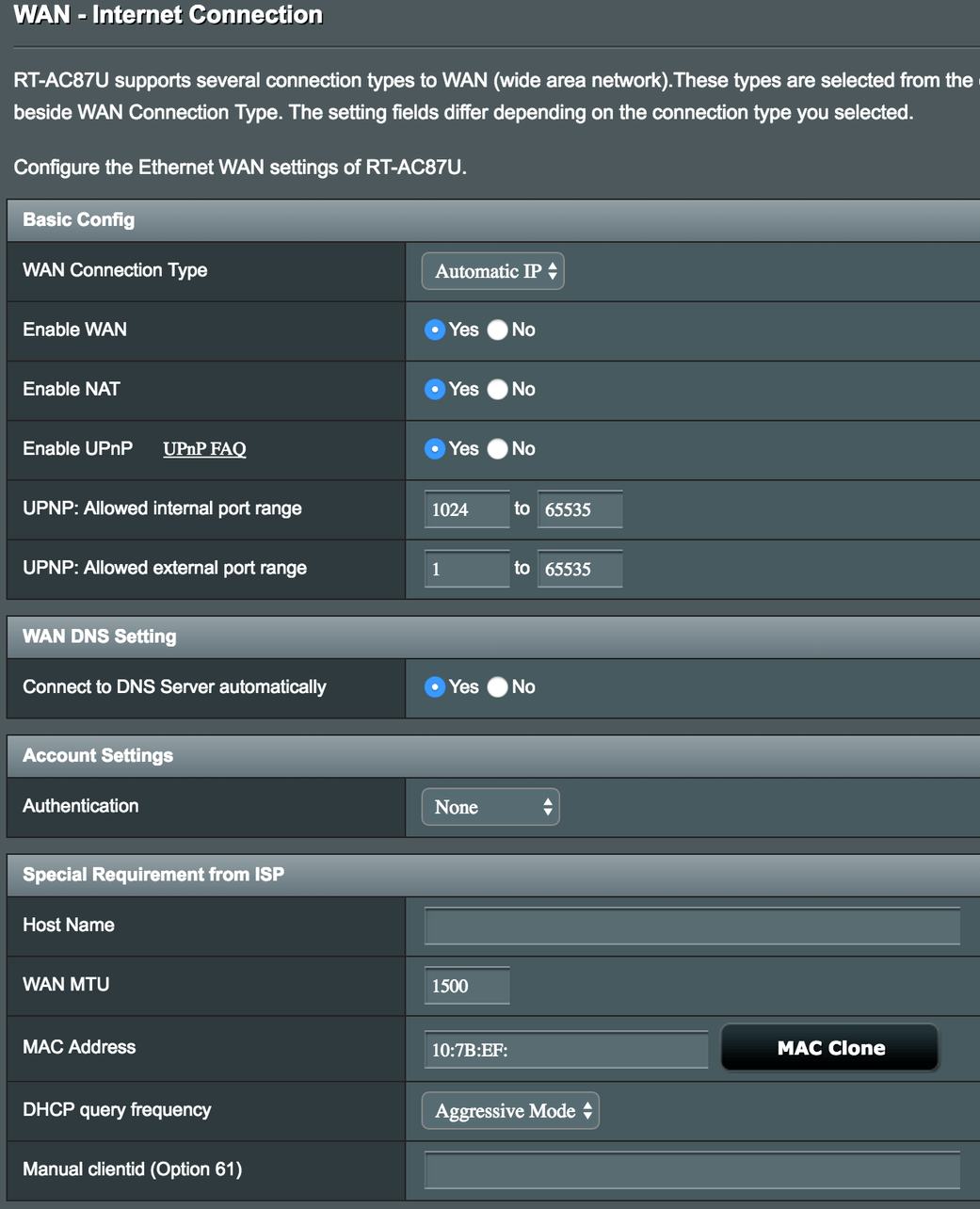Select Yes for automatic DNS Server connection
The height and width of the screenshot is (1209, 980).
[435, 687]
